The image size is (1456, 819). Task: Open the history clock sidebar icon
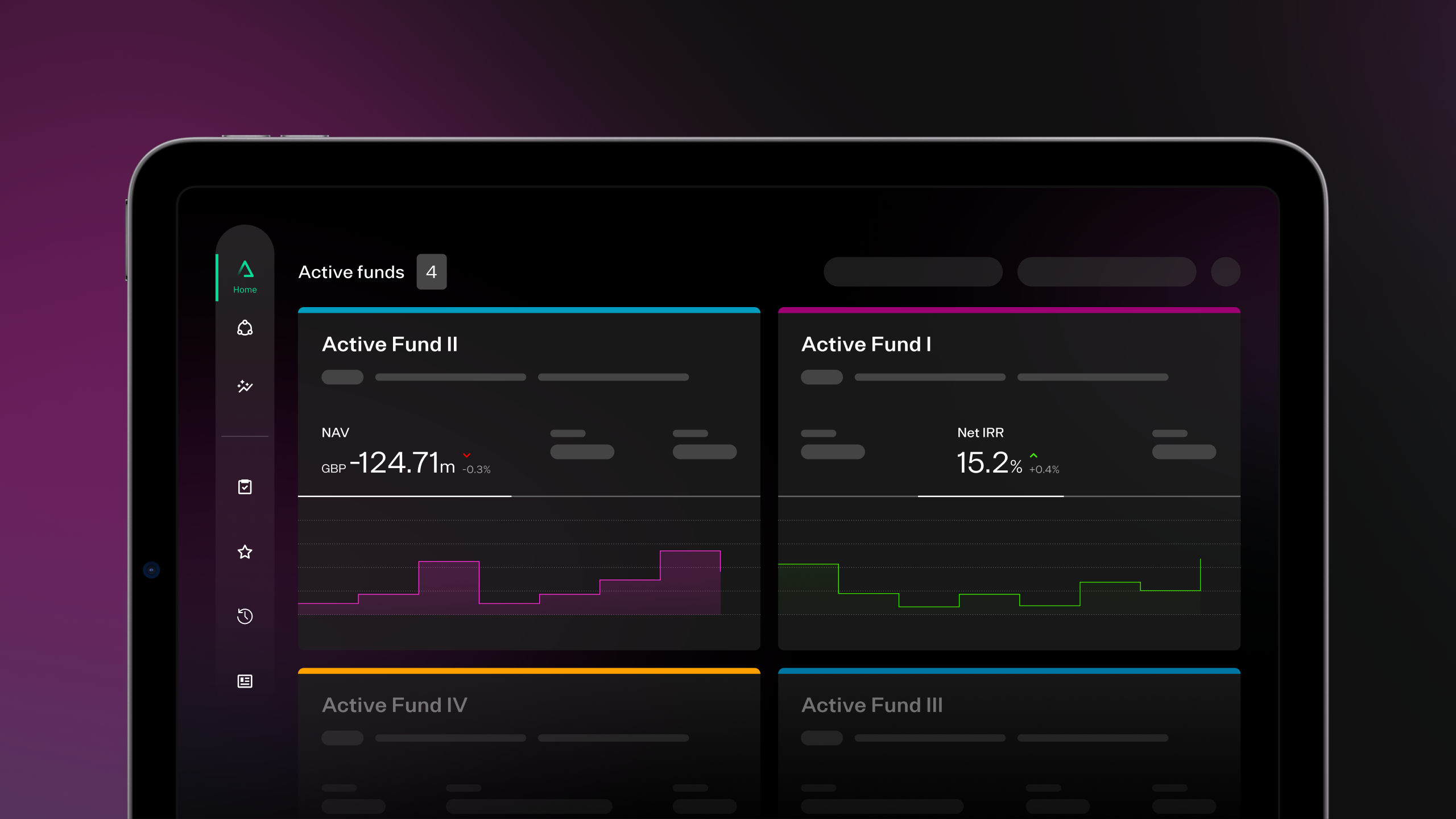click(x=245, y=616)
